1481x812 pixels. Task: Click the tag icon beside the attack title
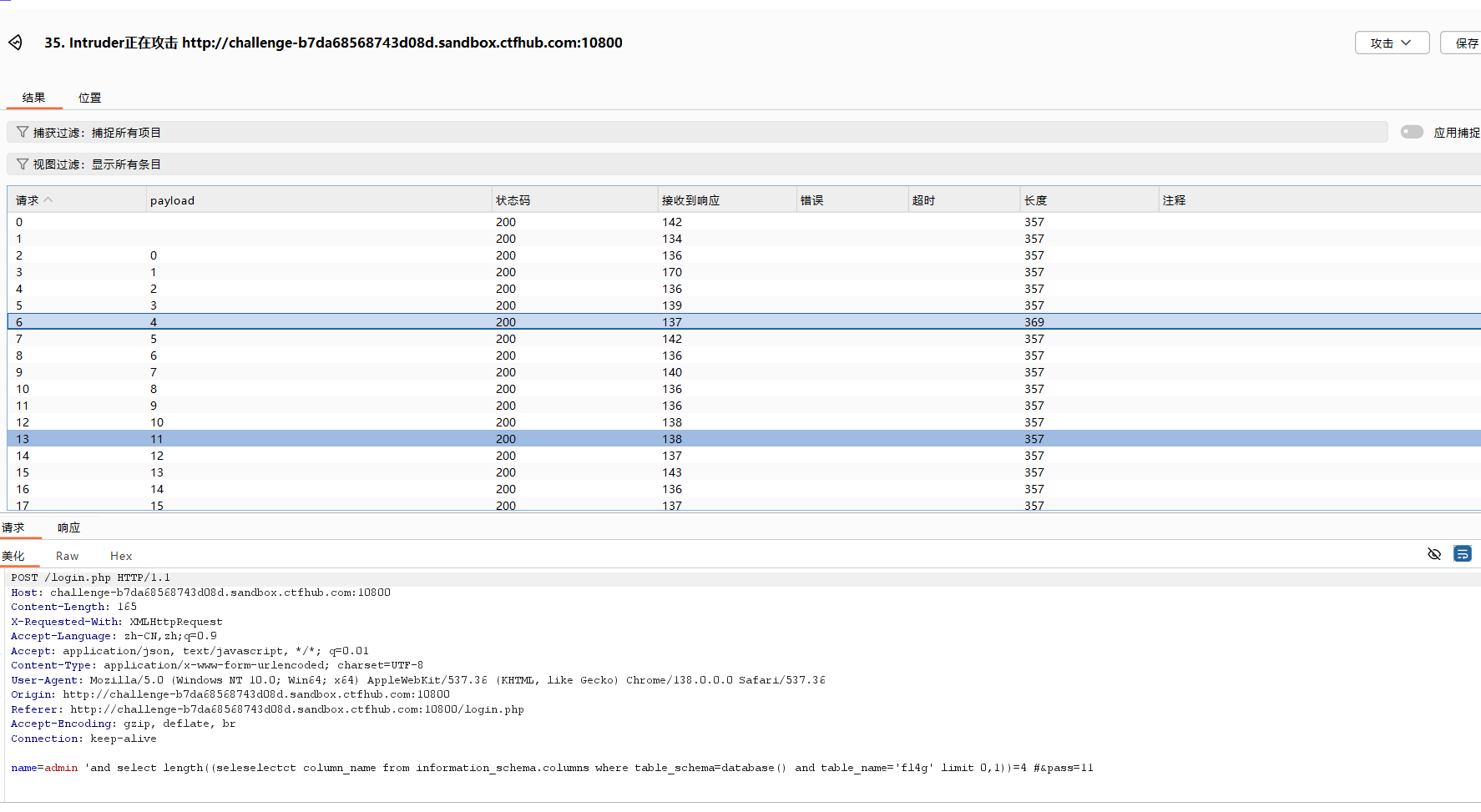pos(15,43)
